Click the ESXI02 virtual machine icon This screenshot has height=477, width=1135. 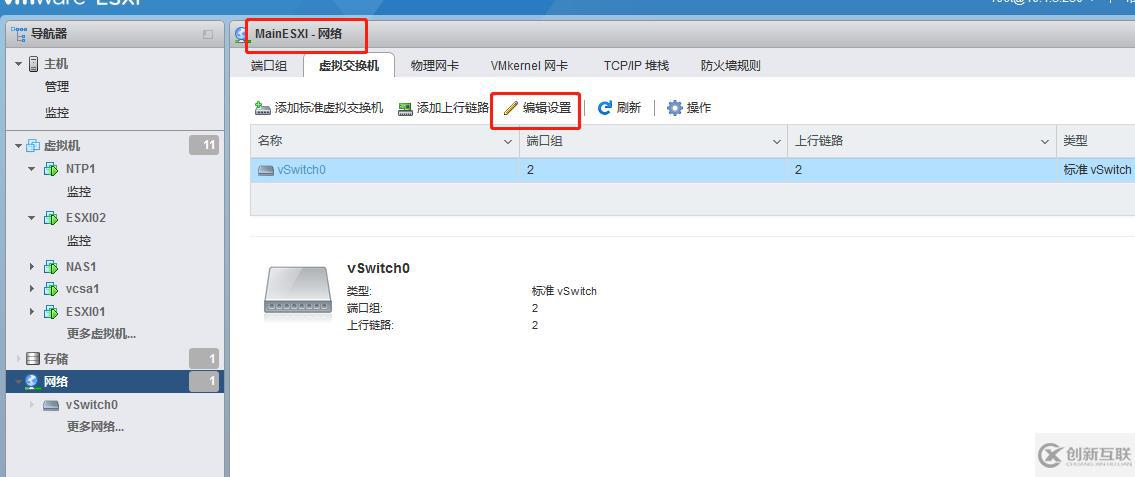(50, 217)
